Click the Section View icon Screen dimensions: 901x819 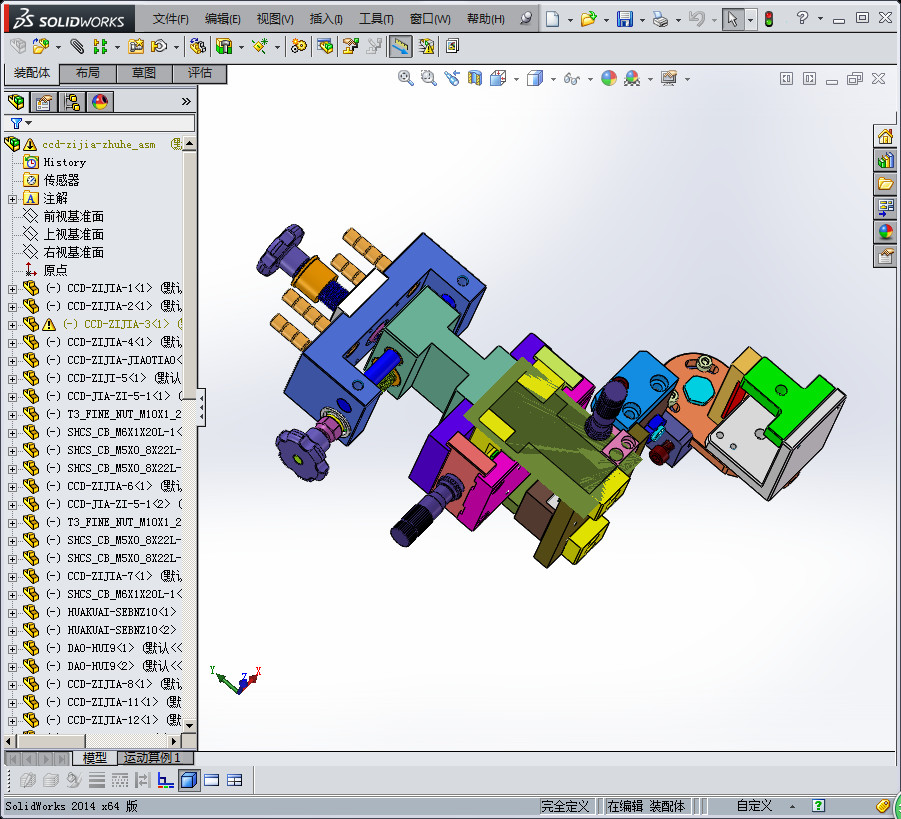pyautogui.click(x=475, y=78)
